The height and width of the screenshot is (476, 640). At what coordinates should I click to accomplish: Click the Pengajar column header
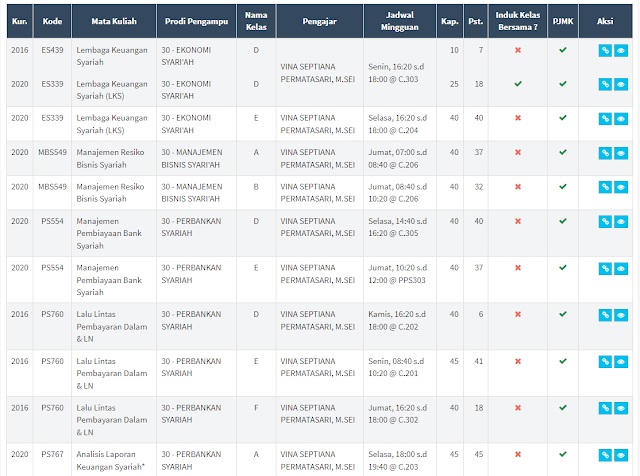click(320, 21)
